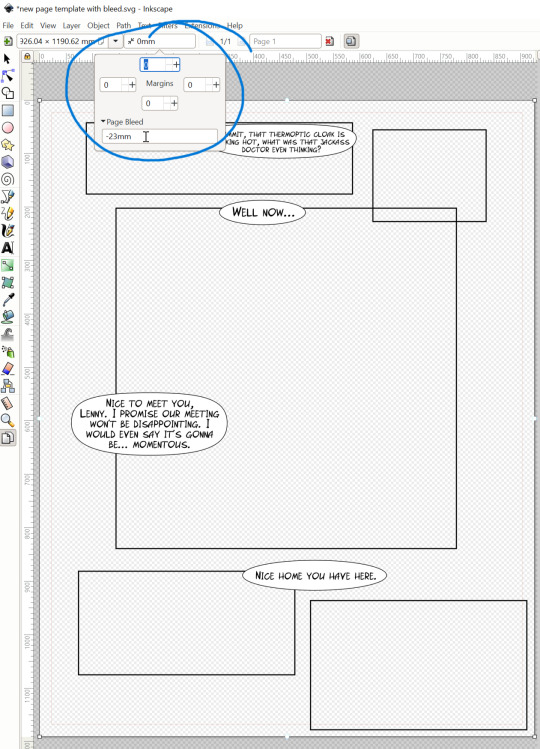Click the new page icon
The image size is (540, 749).
[x=8, y=42]
